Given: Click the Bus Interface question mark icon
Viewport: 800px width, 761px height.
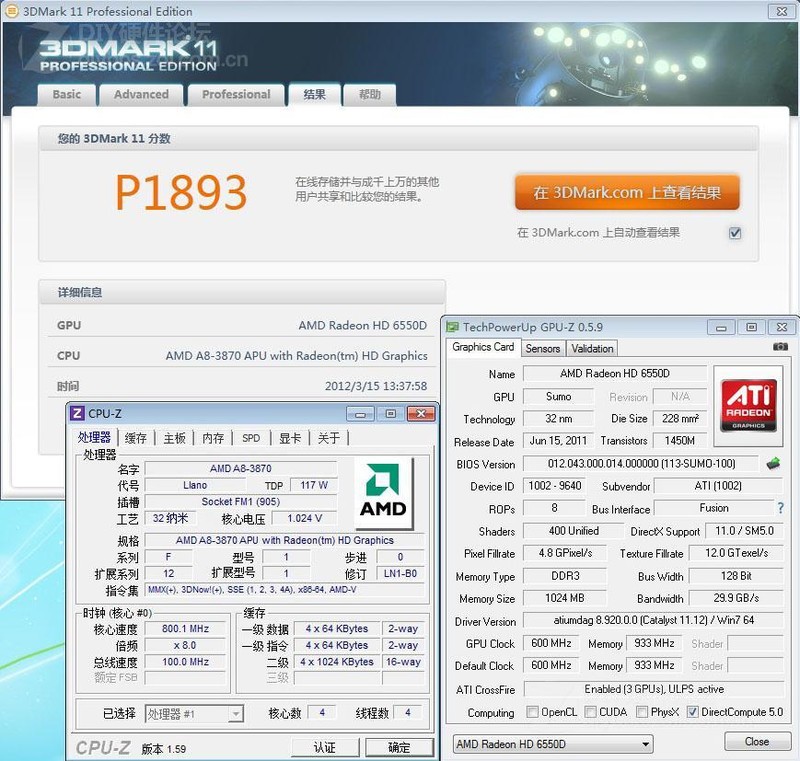Looking at the screenshot, I should tap(781, 508).
